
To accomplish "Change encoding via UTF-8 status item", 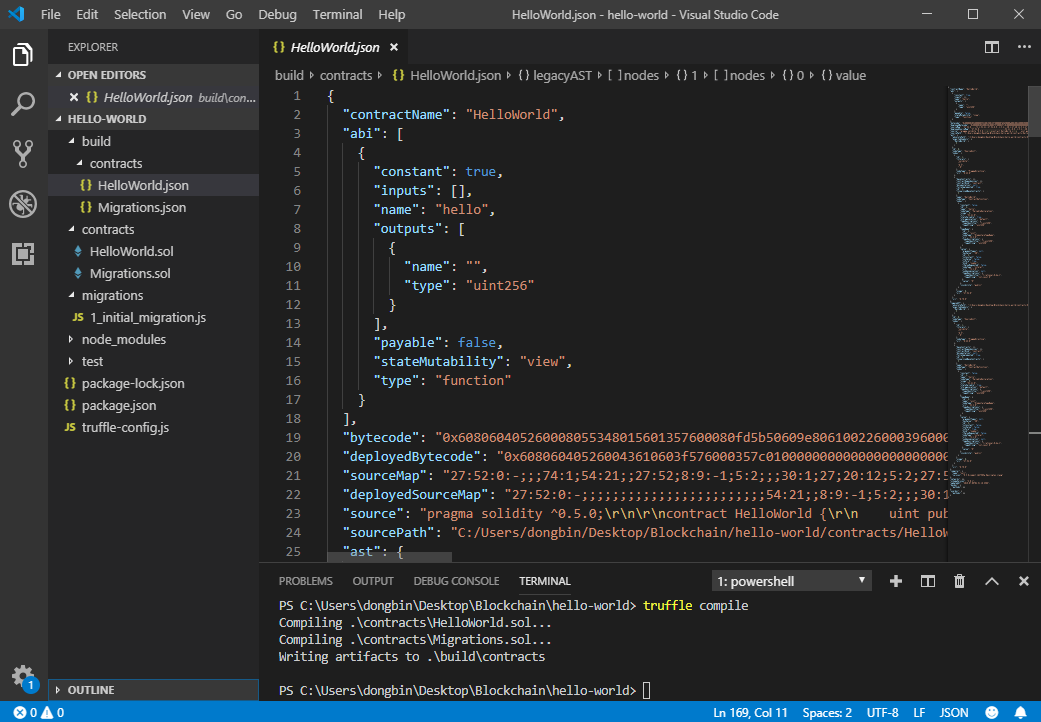I will [x=882, y=713].
